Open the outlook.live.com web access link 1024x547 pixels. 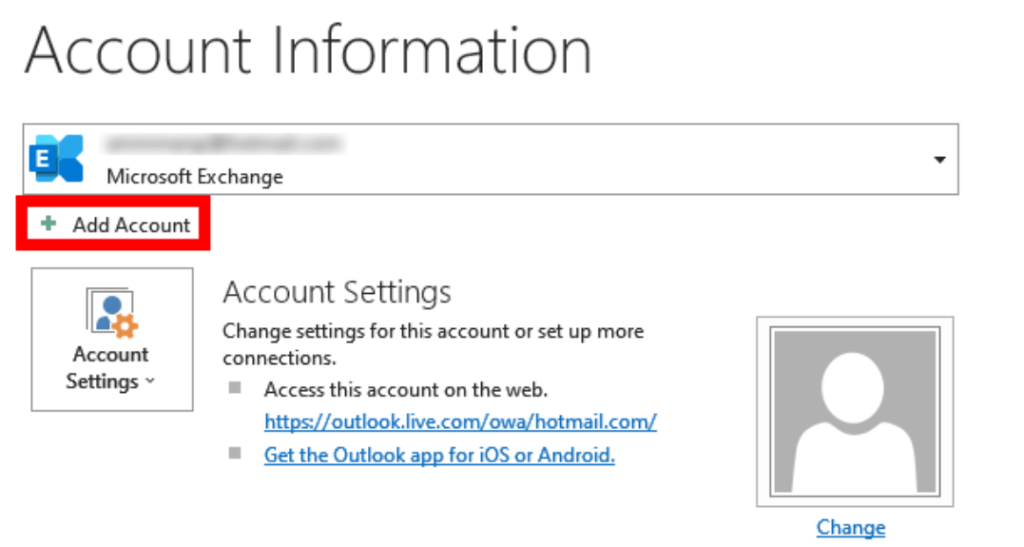pyautogui.click(x=460, y=422)
